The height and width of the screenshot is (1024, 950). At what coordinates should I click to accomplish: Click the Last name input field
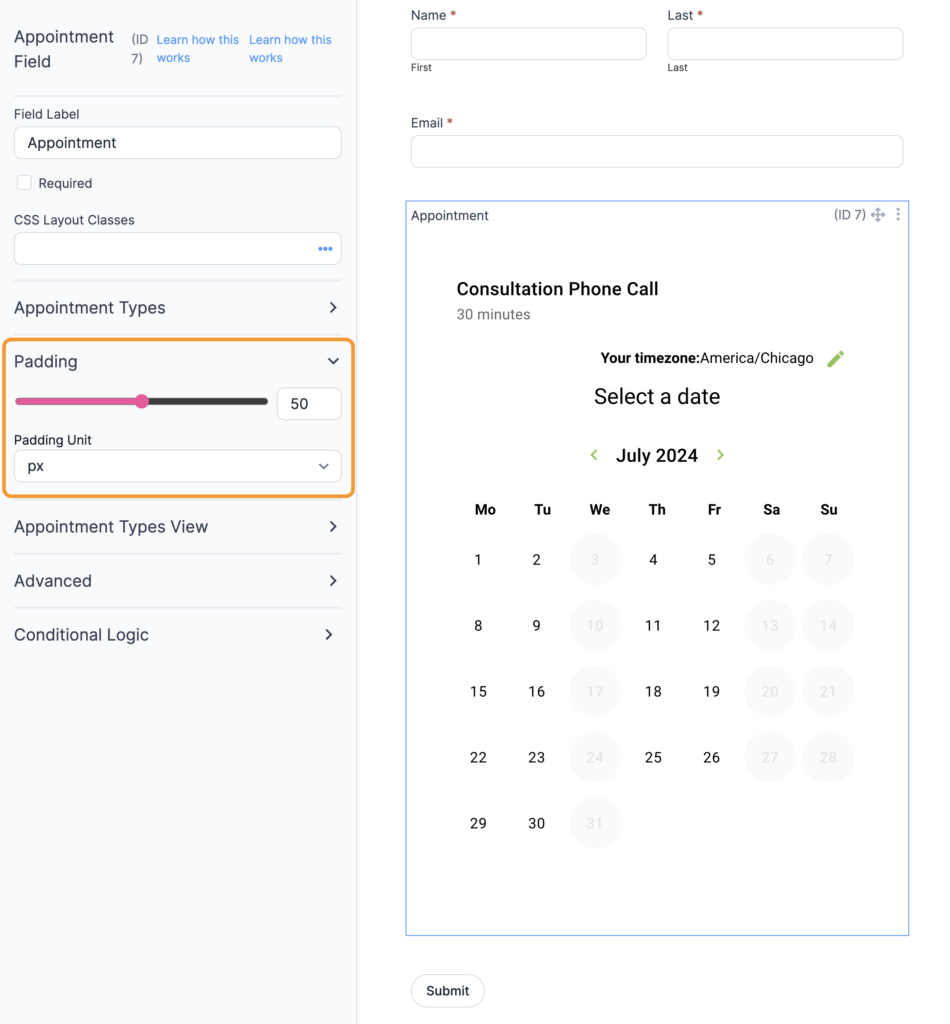(x=785, y=44)
